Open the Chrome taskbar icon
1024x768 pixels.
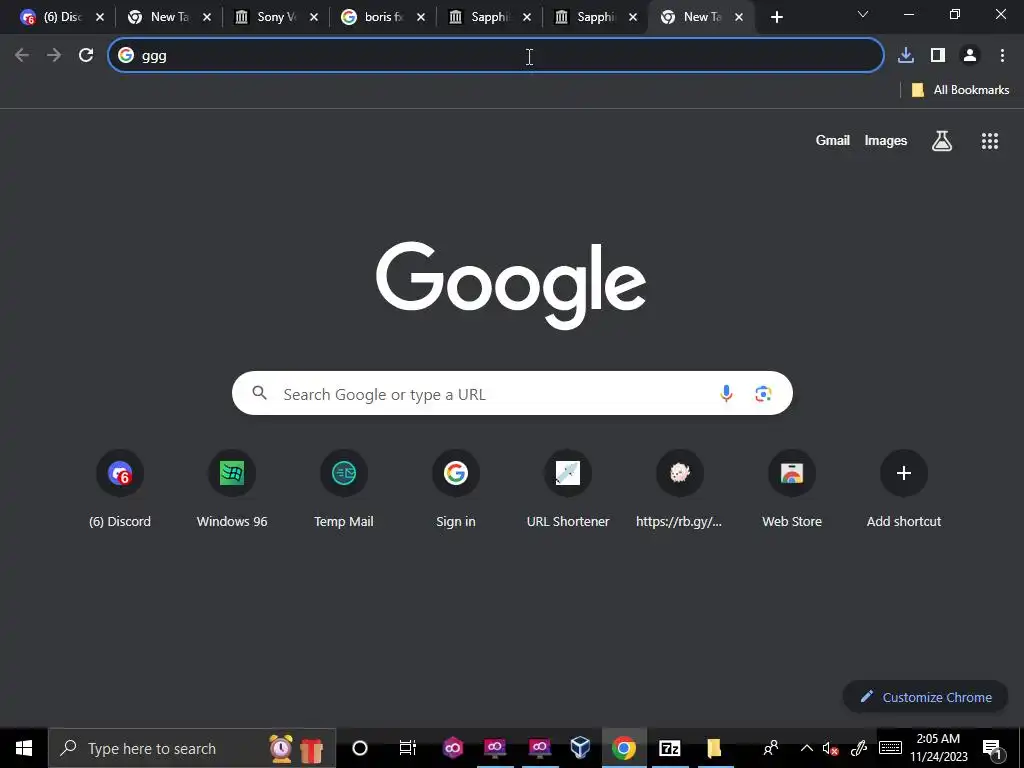coord(624,748)
